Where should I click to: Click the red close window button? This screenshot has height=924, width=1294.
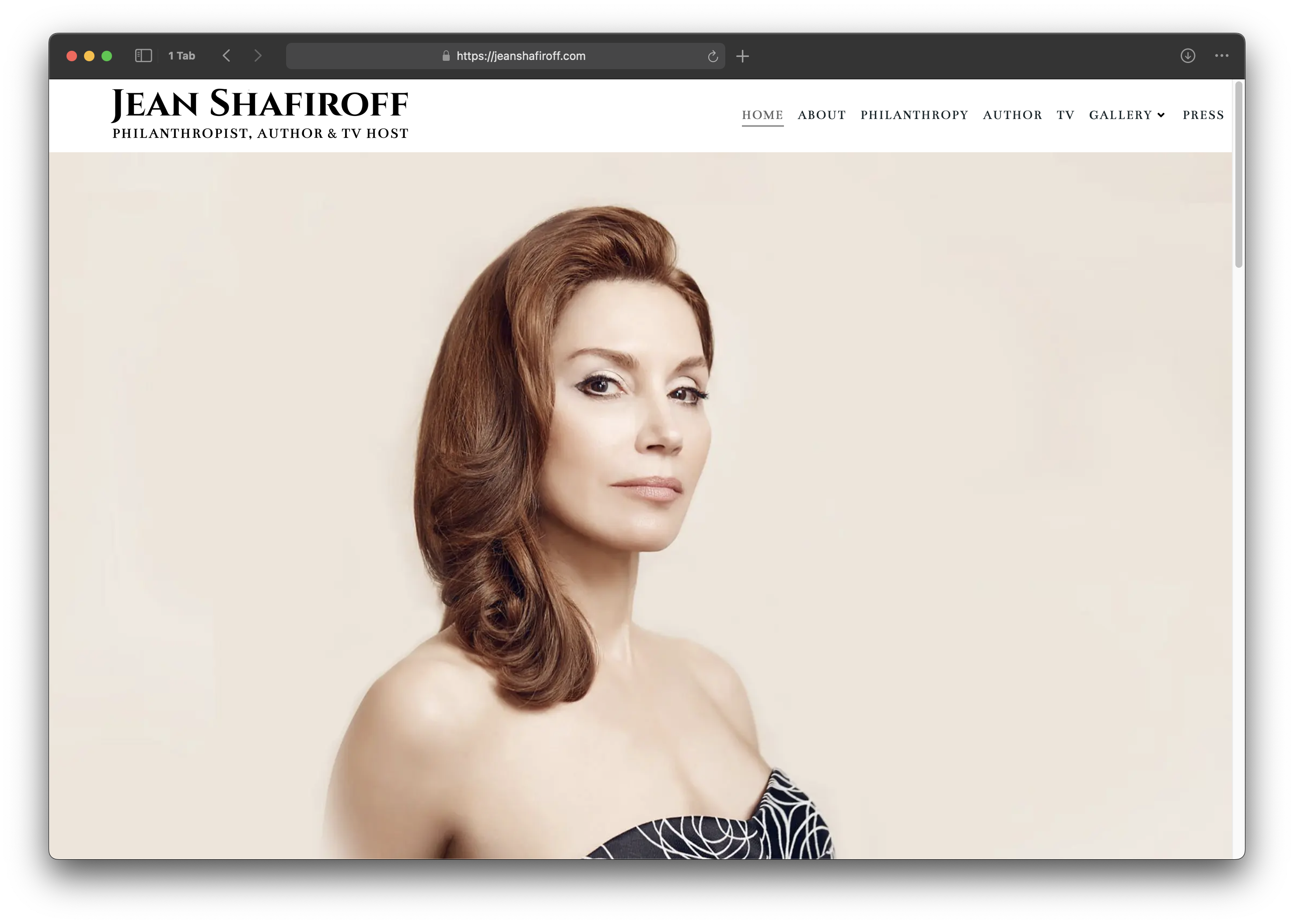(72, 56)
